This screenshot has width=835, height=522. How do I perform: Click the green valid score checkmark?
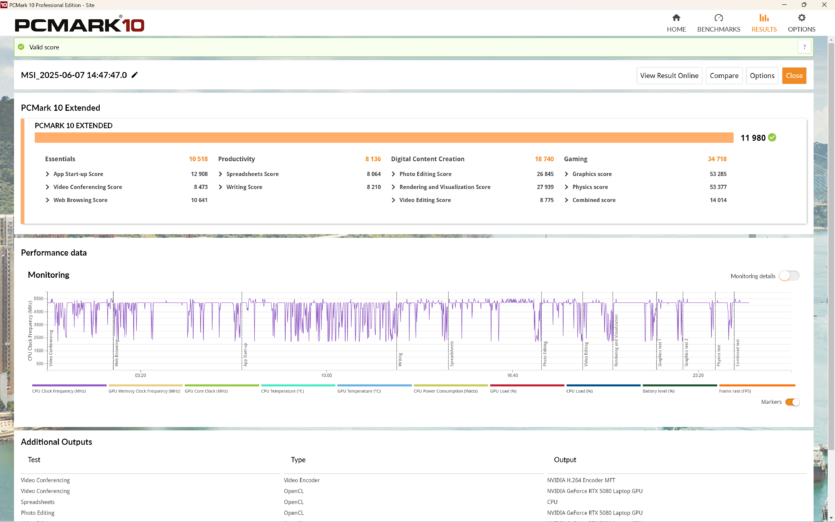21,47
